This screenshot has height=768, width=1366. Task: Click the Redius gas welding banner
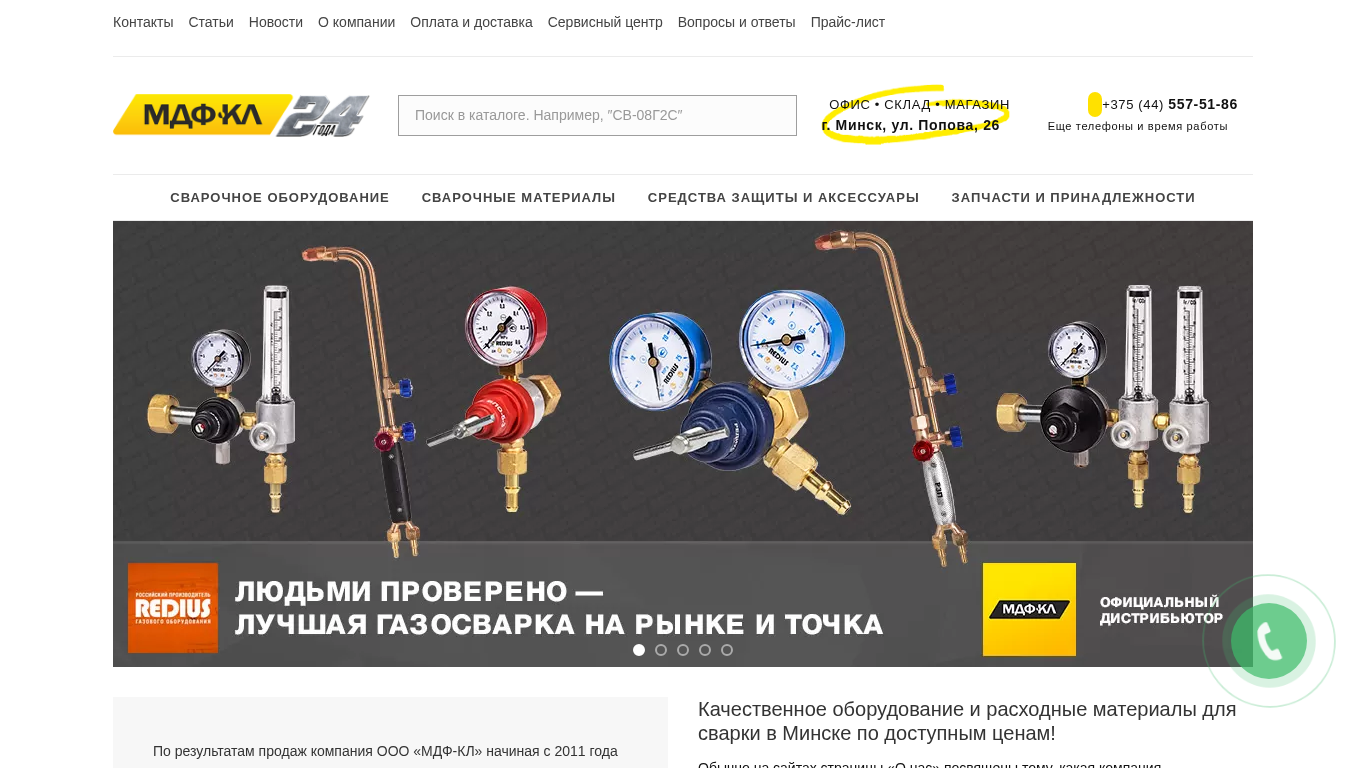(x=683, y=444)
